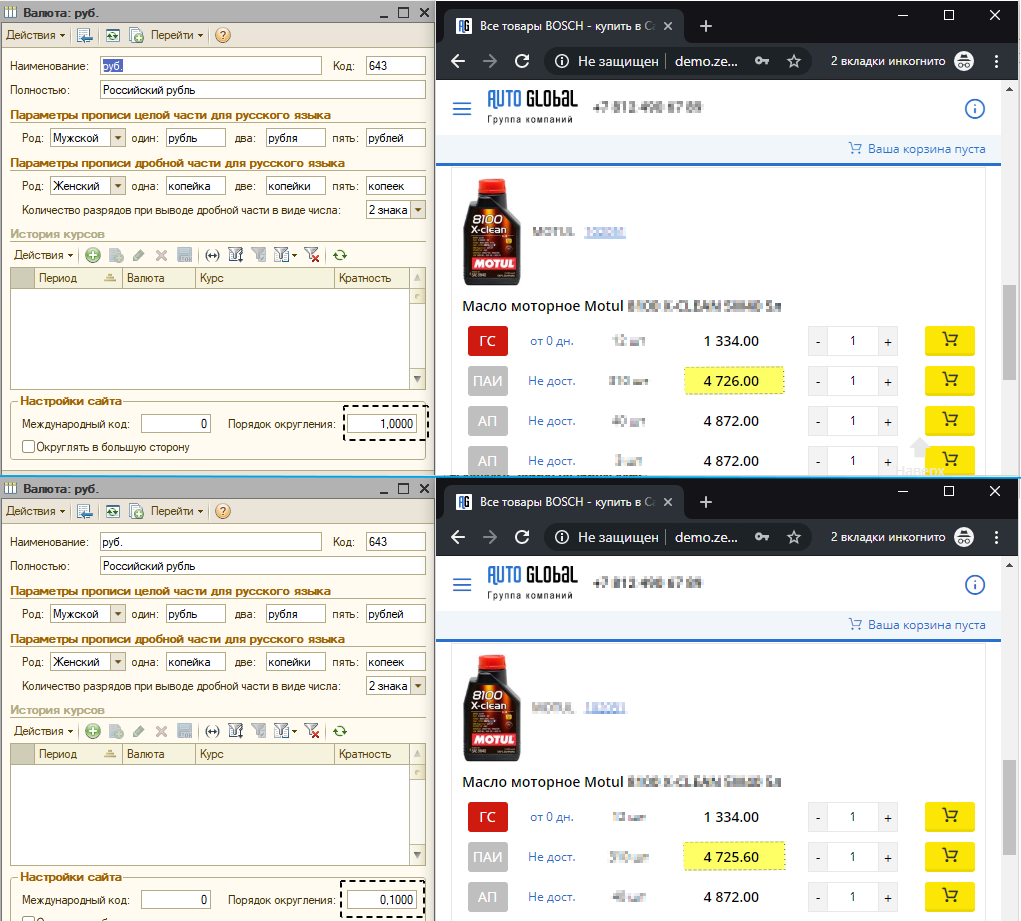This screenshot has width=1021, height=921.
Task: Sort by the Период column header in upper currency window
Action: (77, 278)
